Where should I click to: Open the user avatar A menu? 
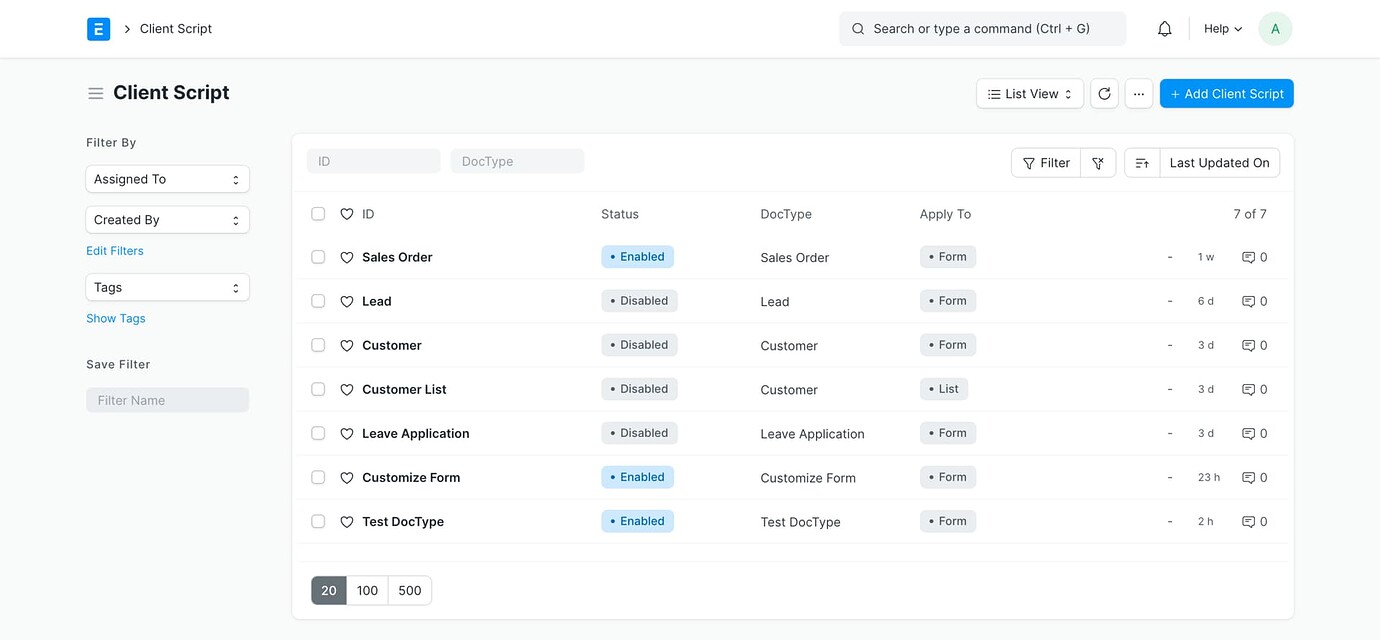tap(1275, 29)
